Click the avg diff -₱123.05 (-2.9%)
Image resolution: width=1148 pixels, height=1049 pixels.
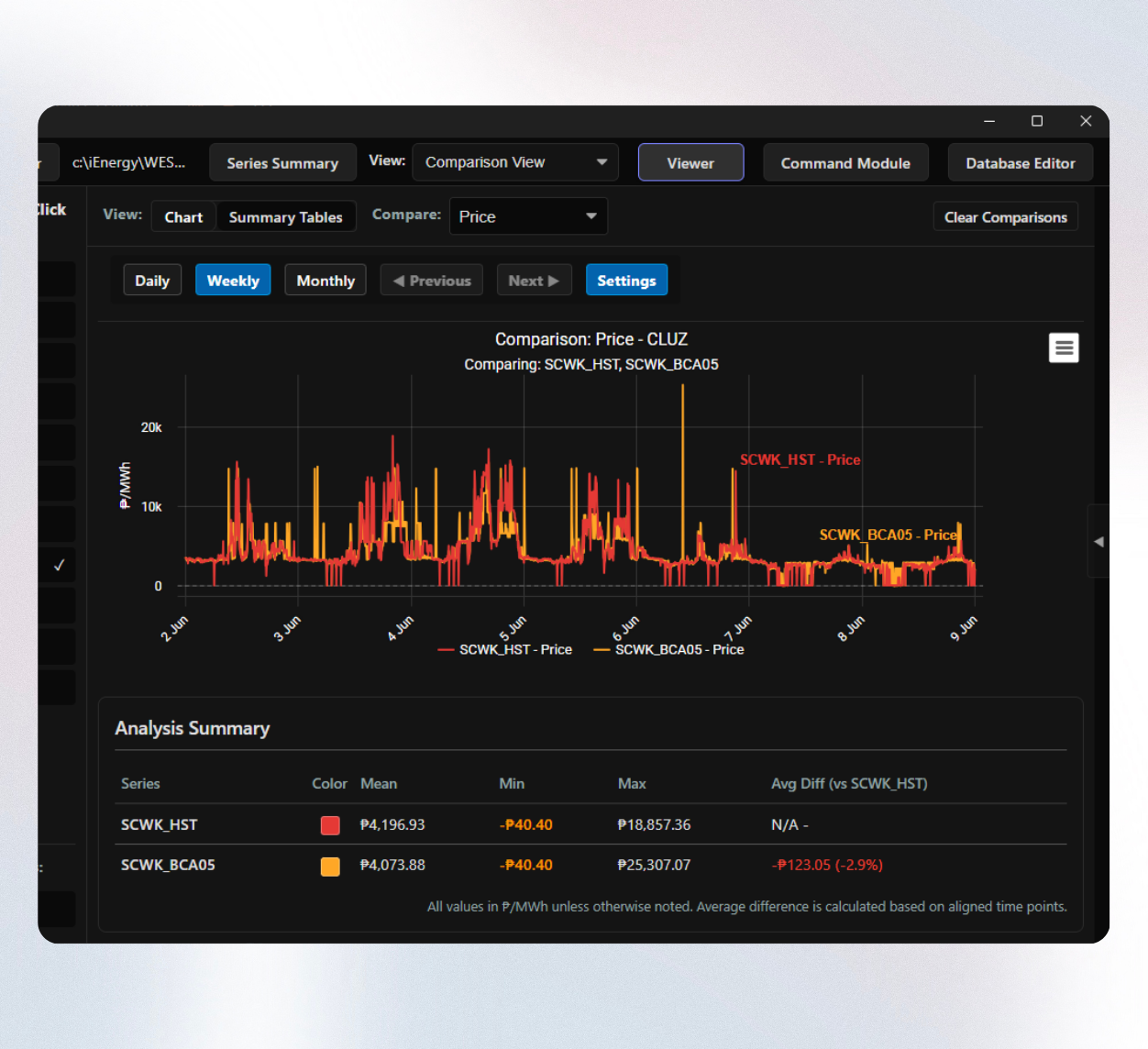pos(827,865)
